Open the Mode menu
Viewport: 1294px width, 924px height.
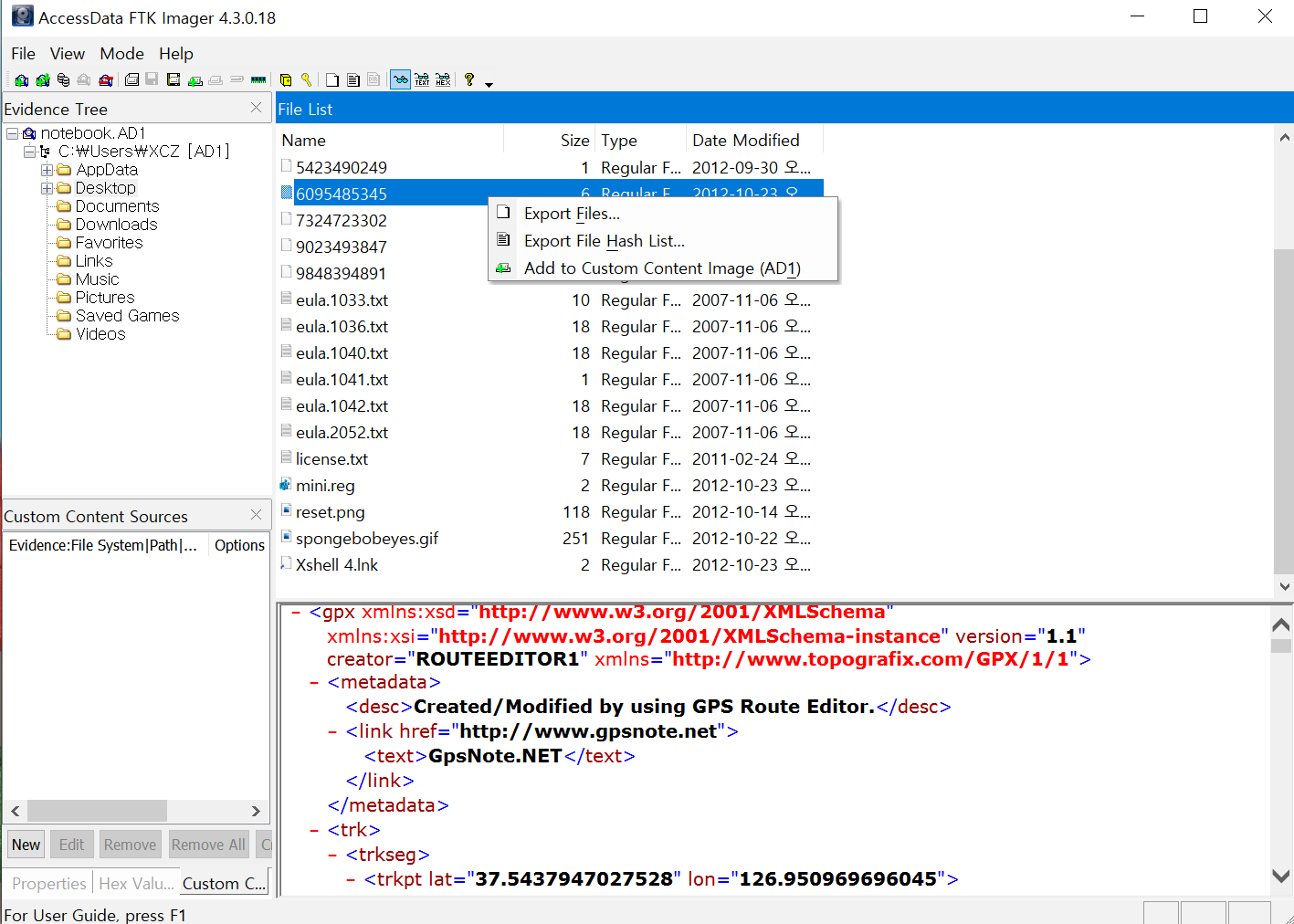[122, 54]
